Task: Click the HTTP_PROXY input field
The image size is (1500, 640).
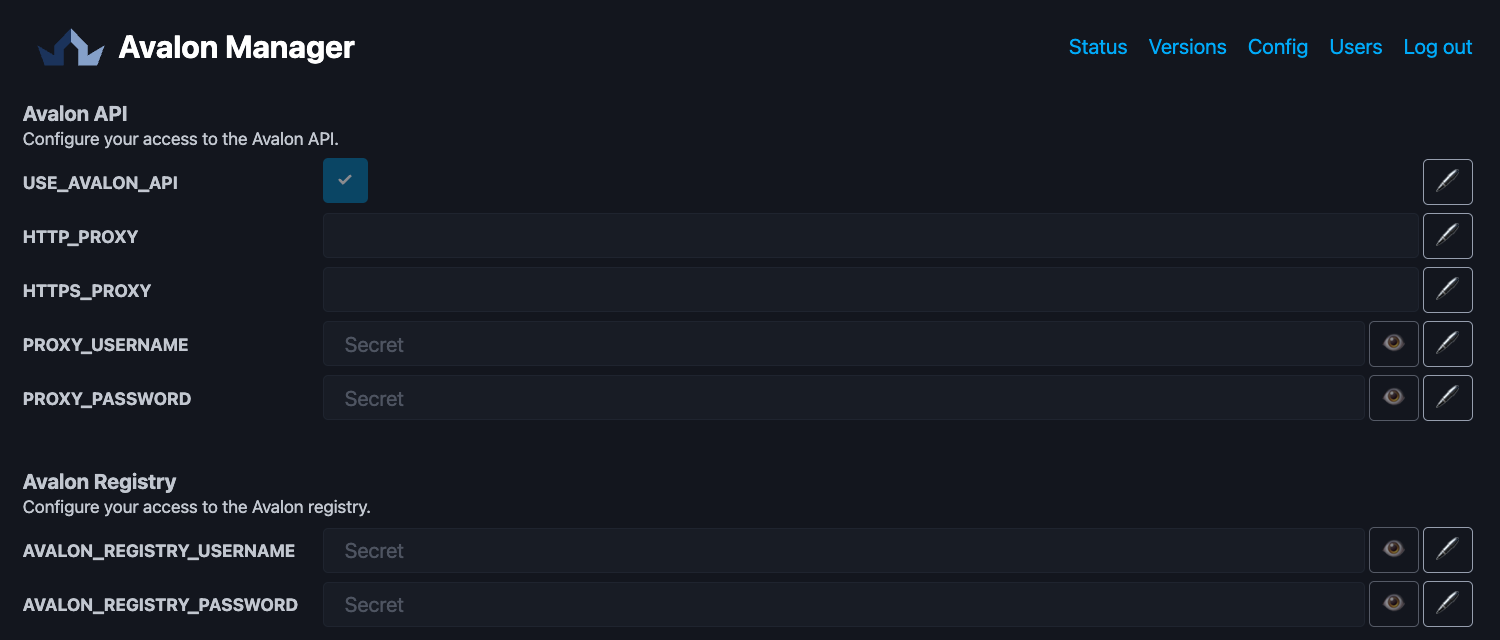Action: tap(870, 235)
